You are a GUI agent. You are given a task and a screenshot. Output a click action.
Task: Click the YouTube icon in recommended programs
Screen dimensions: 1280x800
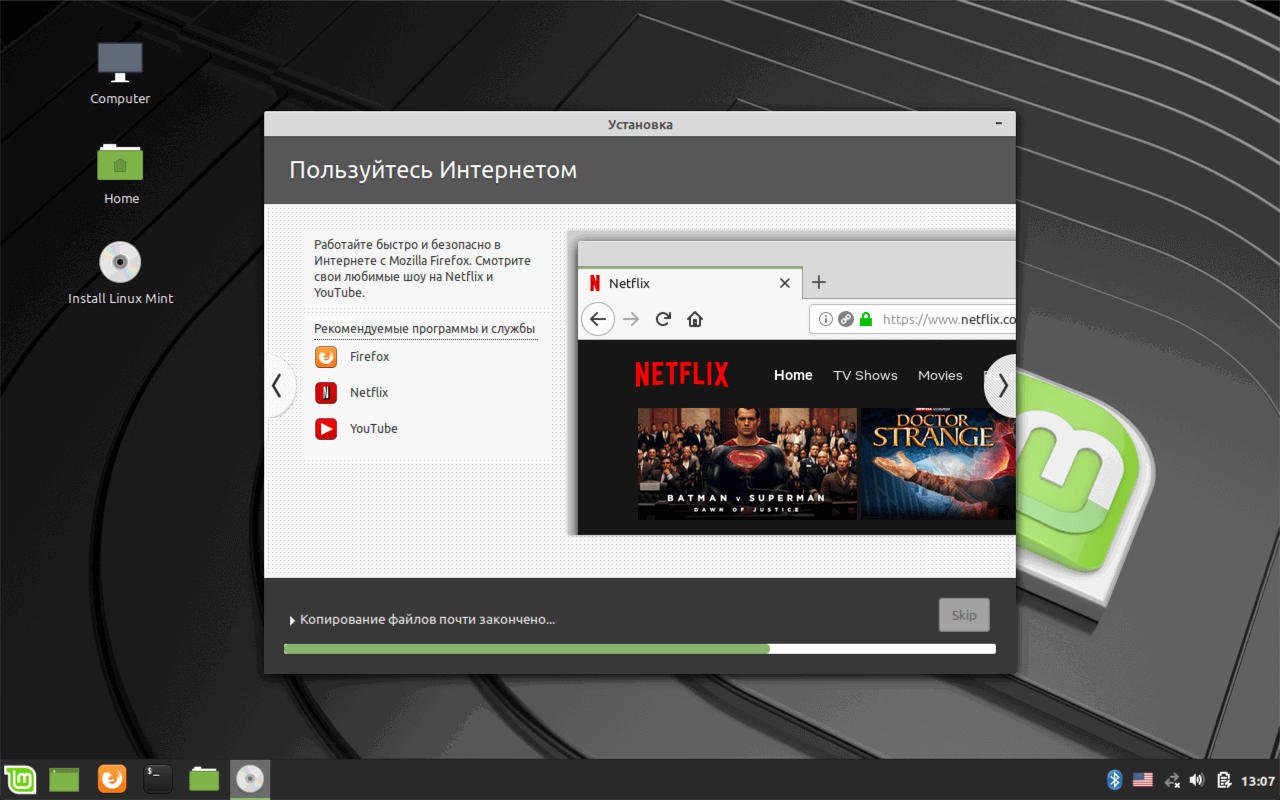(x=326, y=429)
